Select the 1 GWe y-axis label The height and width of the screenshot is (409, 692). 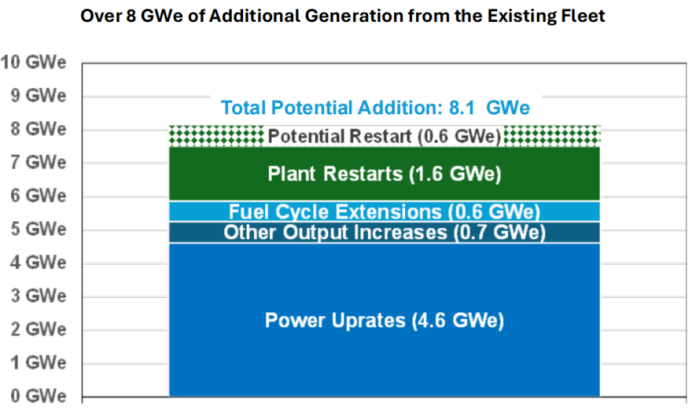38,363
